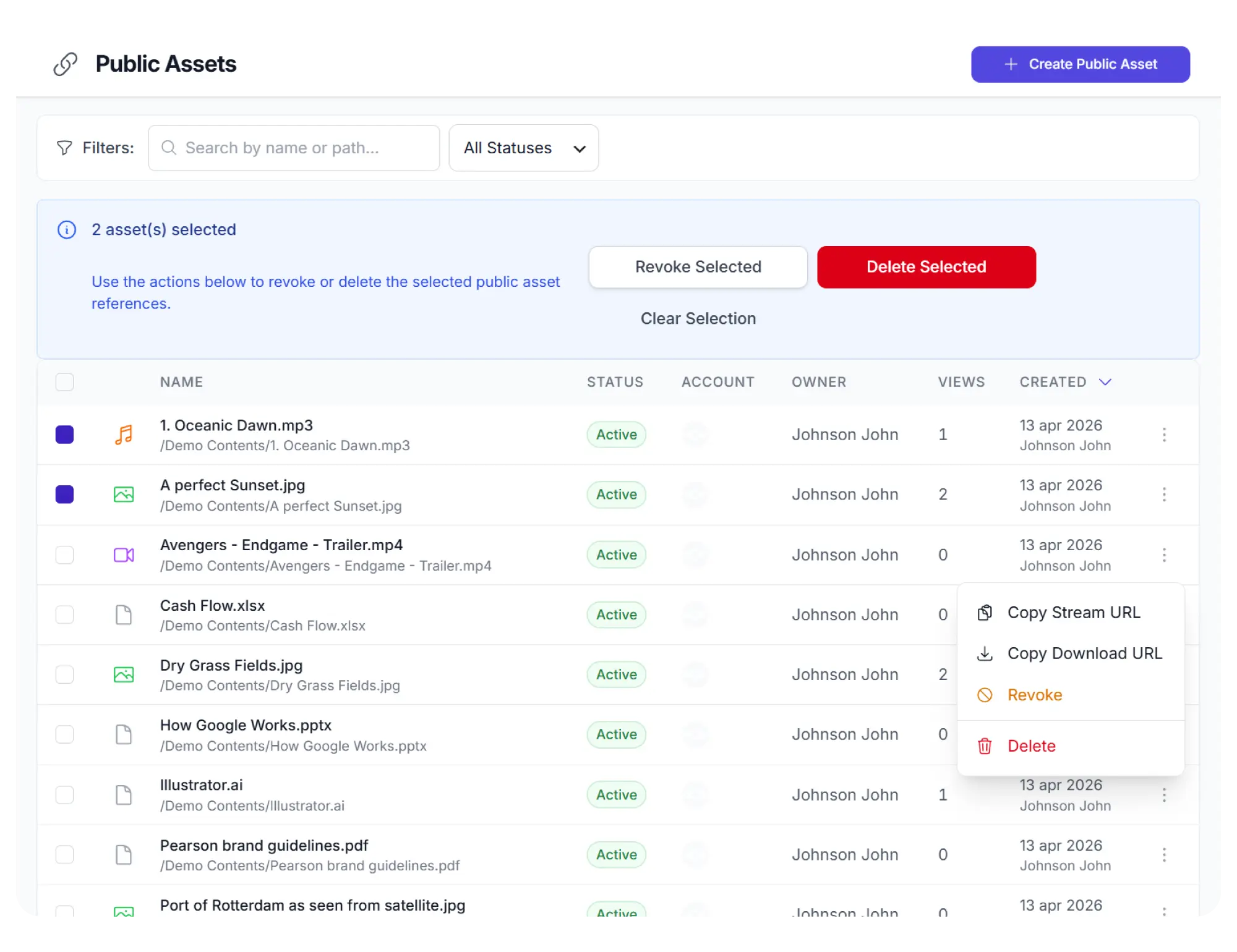Click the account avatar in Illustrator.ai row

(x=696, y=795)
